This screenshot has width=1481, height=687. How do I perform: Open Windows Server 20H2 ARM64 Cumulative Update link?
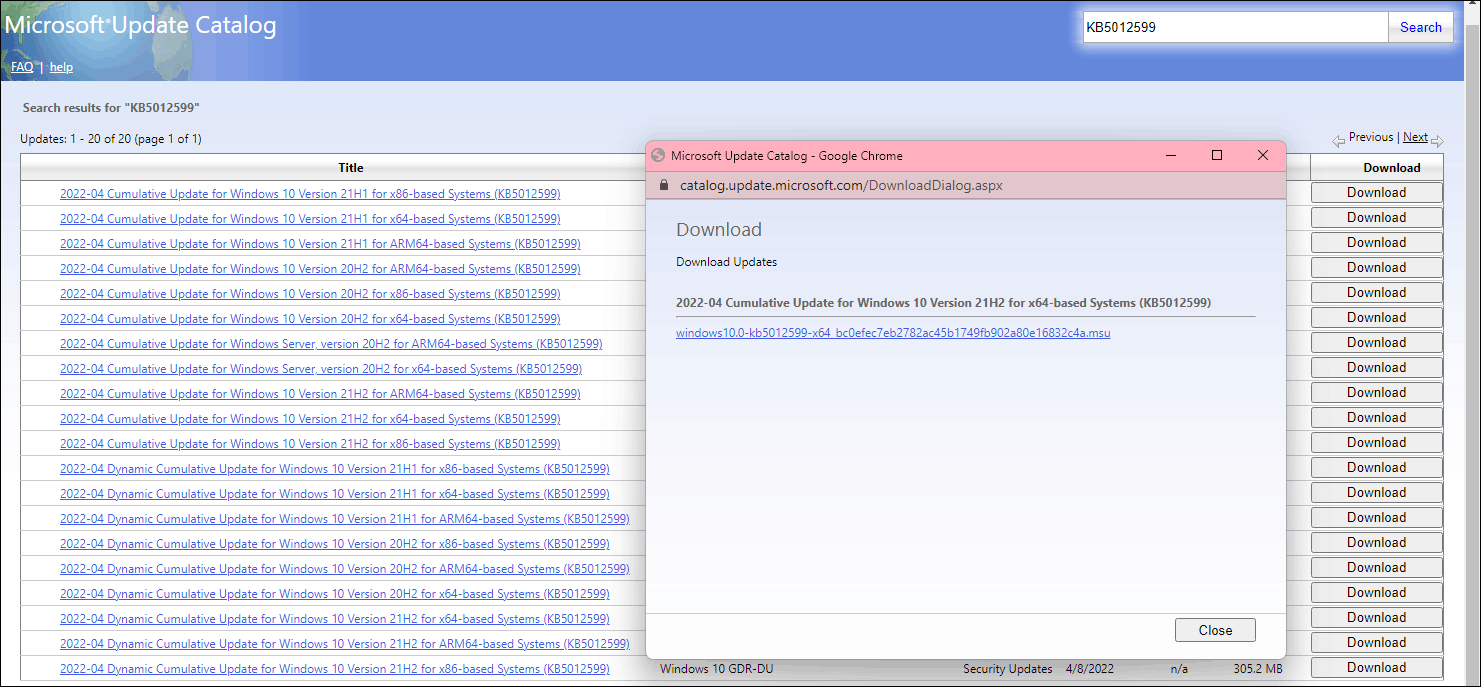coord(331,344)
